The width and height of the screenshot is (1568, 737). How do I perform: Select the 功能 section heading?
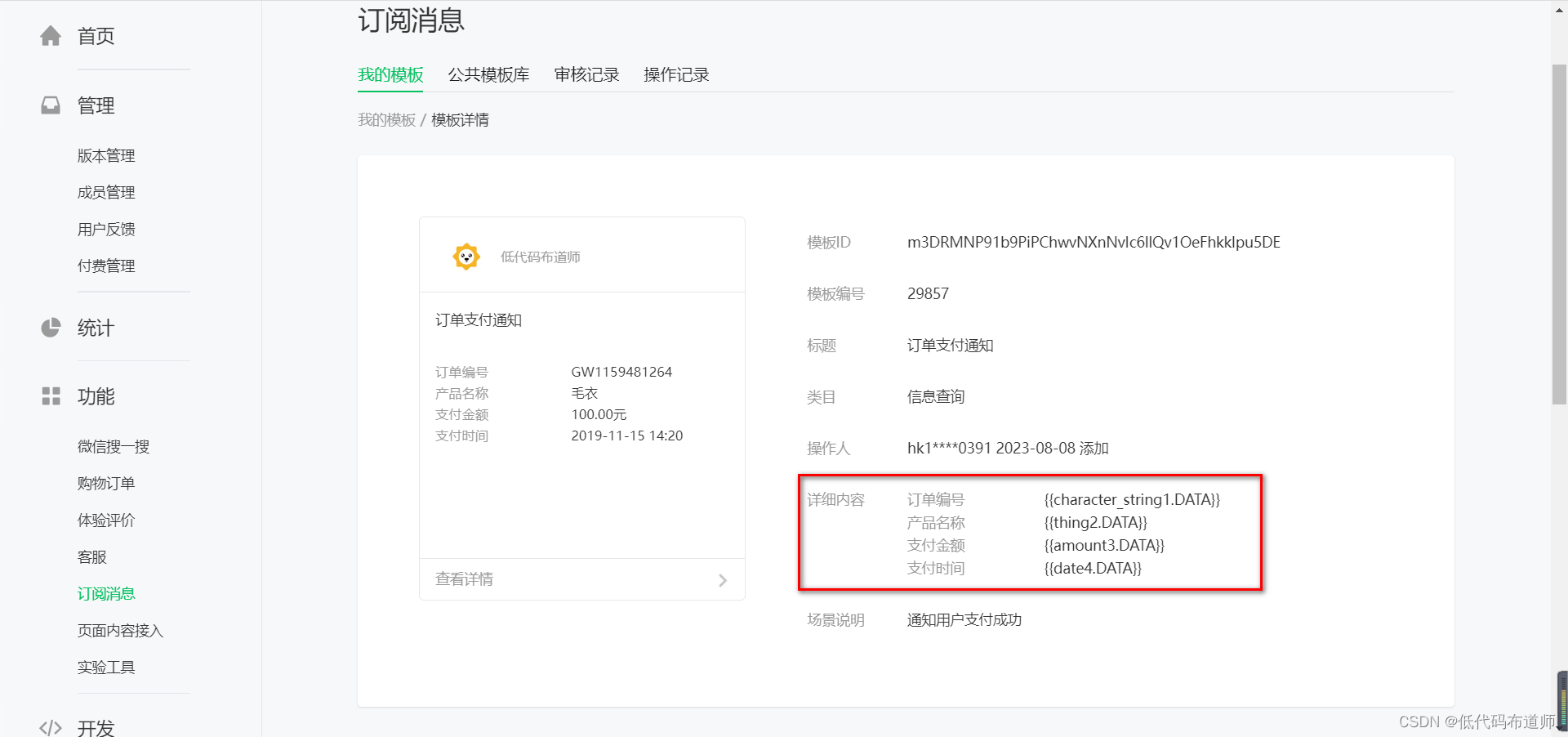96,396
